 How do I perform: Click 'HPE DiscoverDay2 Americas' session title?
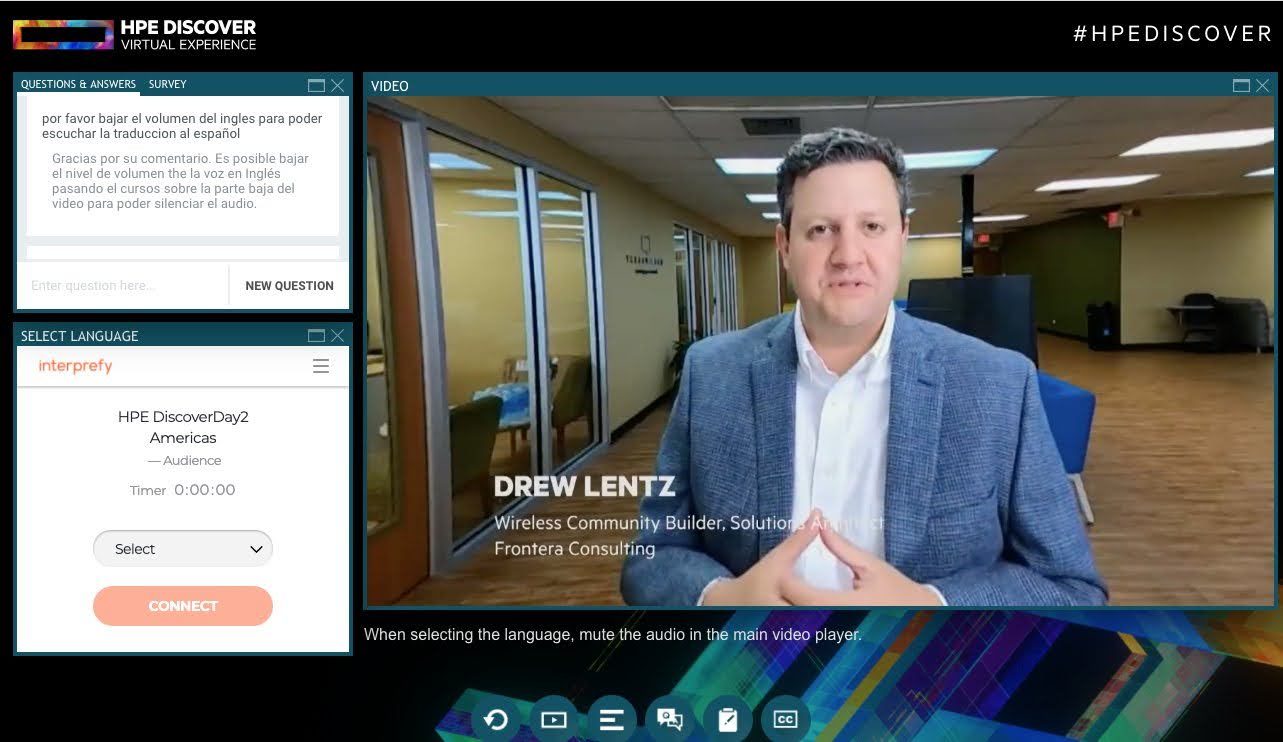point(183,427)
